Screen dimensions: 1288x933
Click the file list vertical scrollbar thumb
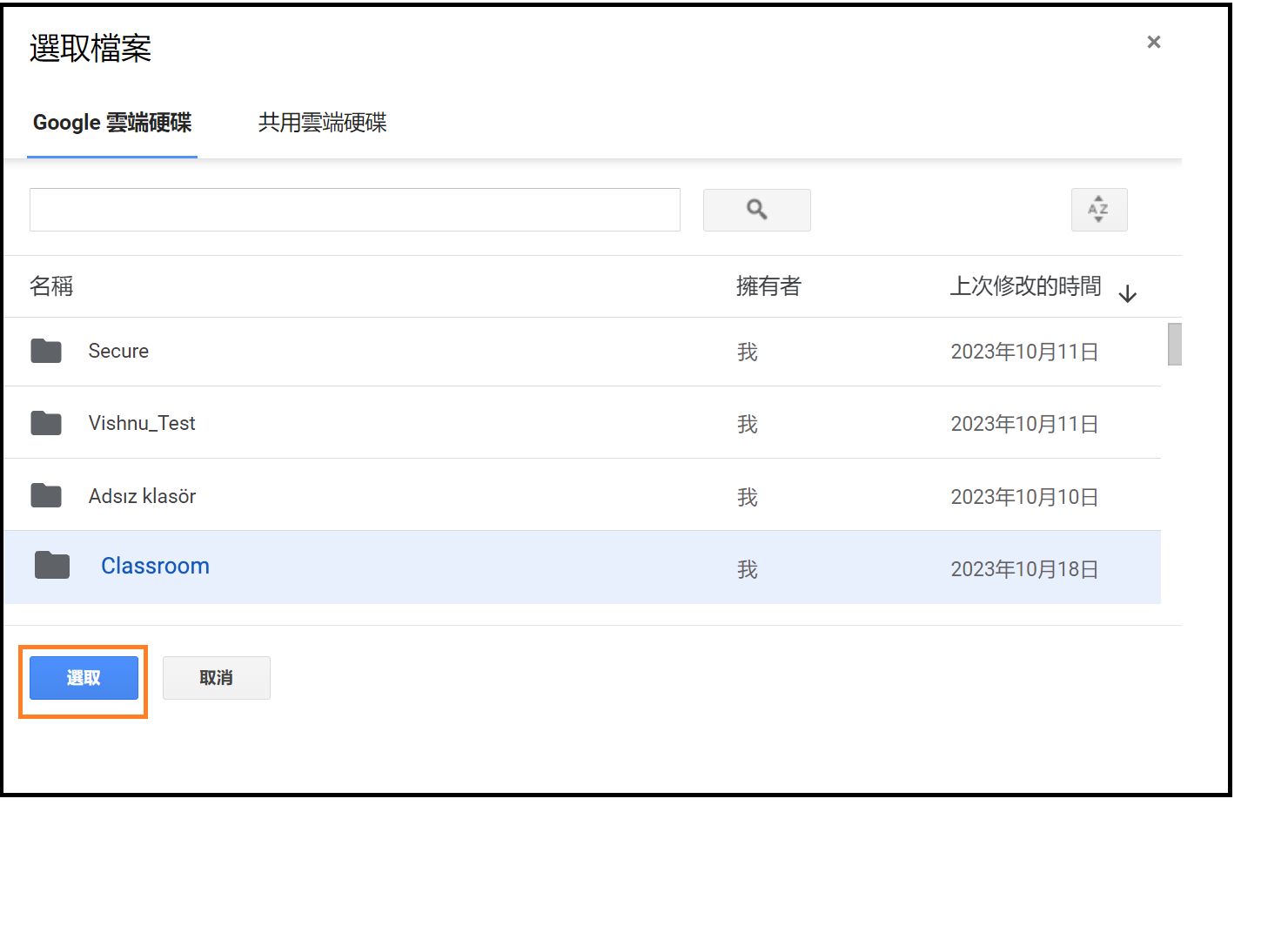click(1175, 345)
